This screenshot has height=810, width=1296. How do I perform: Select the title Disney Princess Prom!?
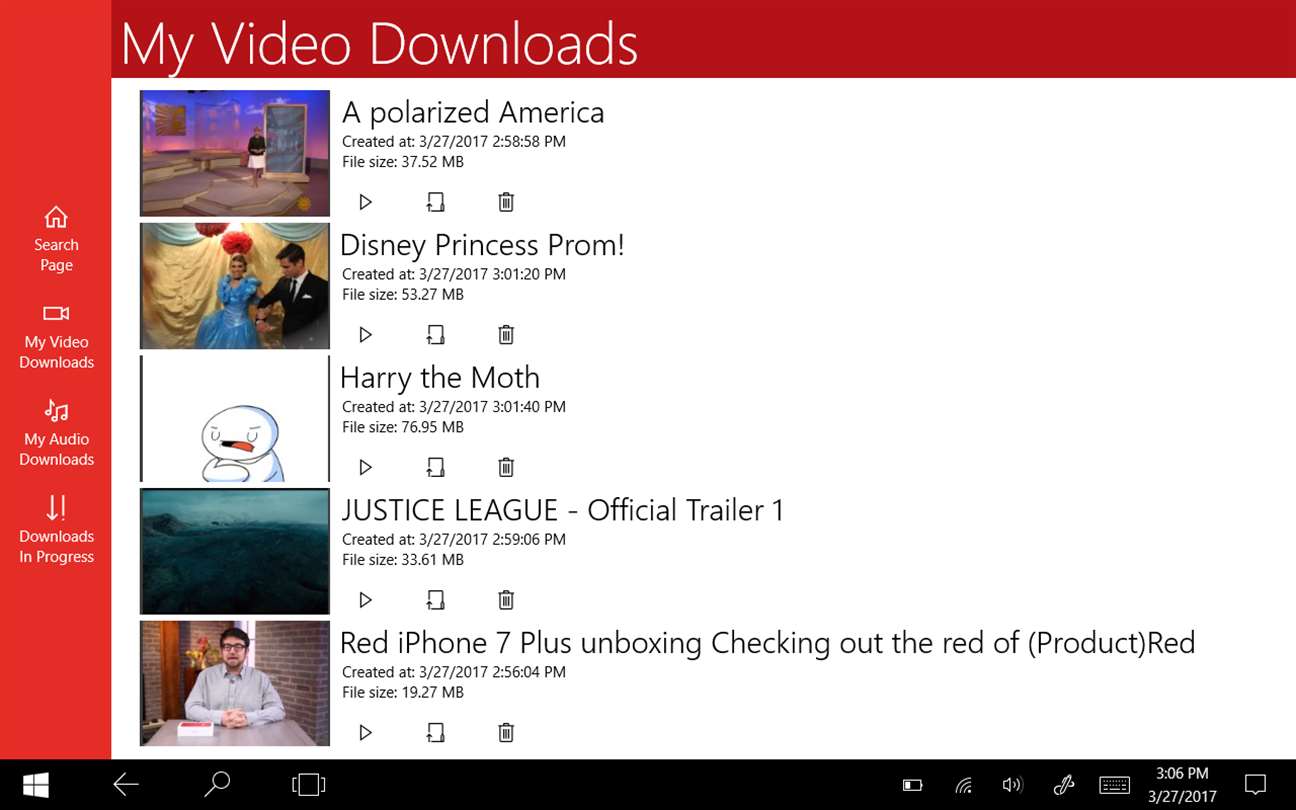(x=482, y=245)
